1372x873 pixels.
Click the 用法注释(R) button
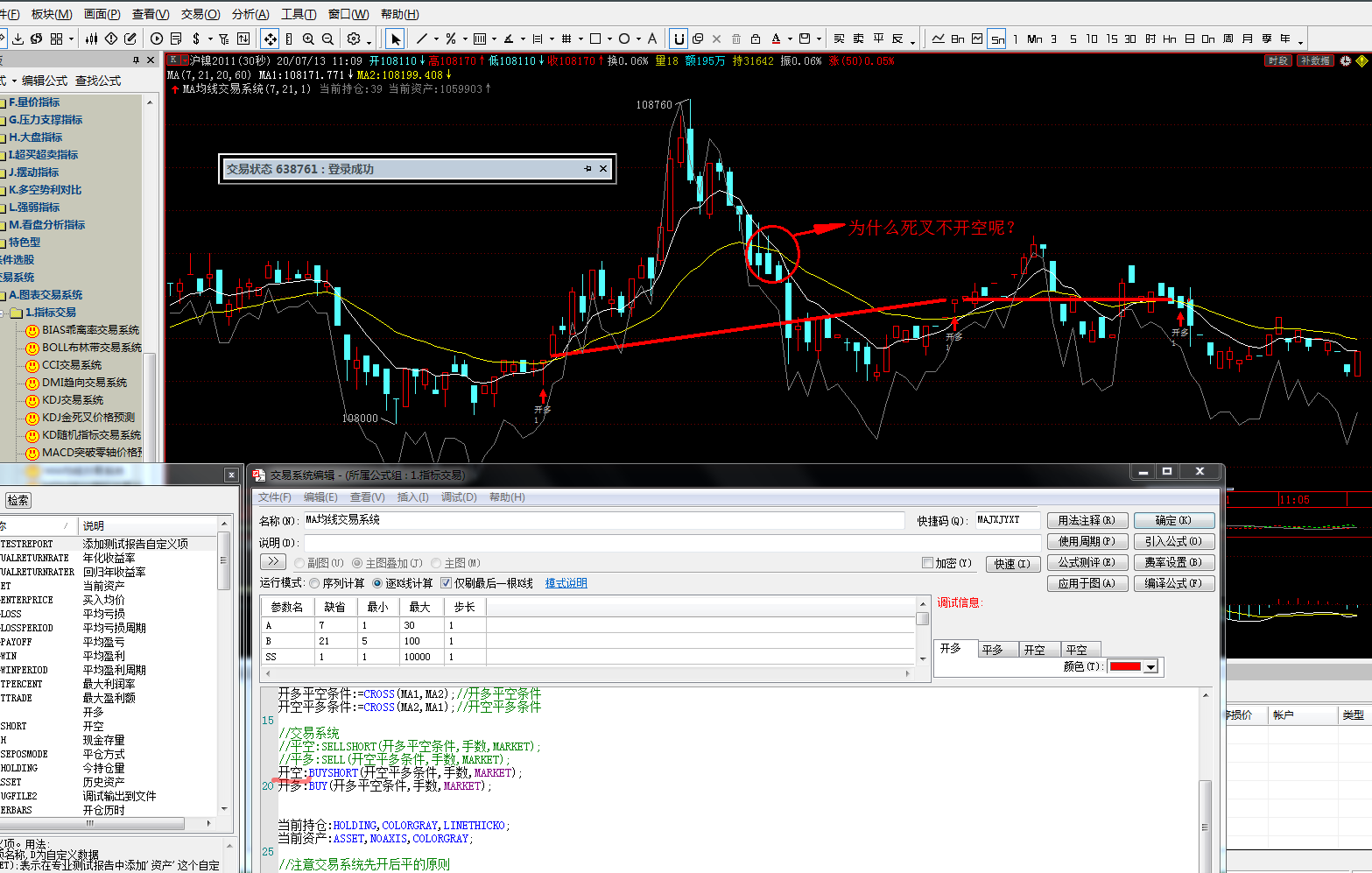coord(1087,521)
